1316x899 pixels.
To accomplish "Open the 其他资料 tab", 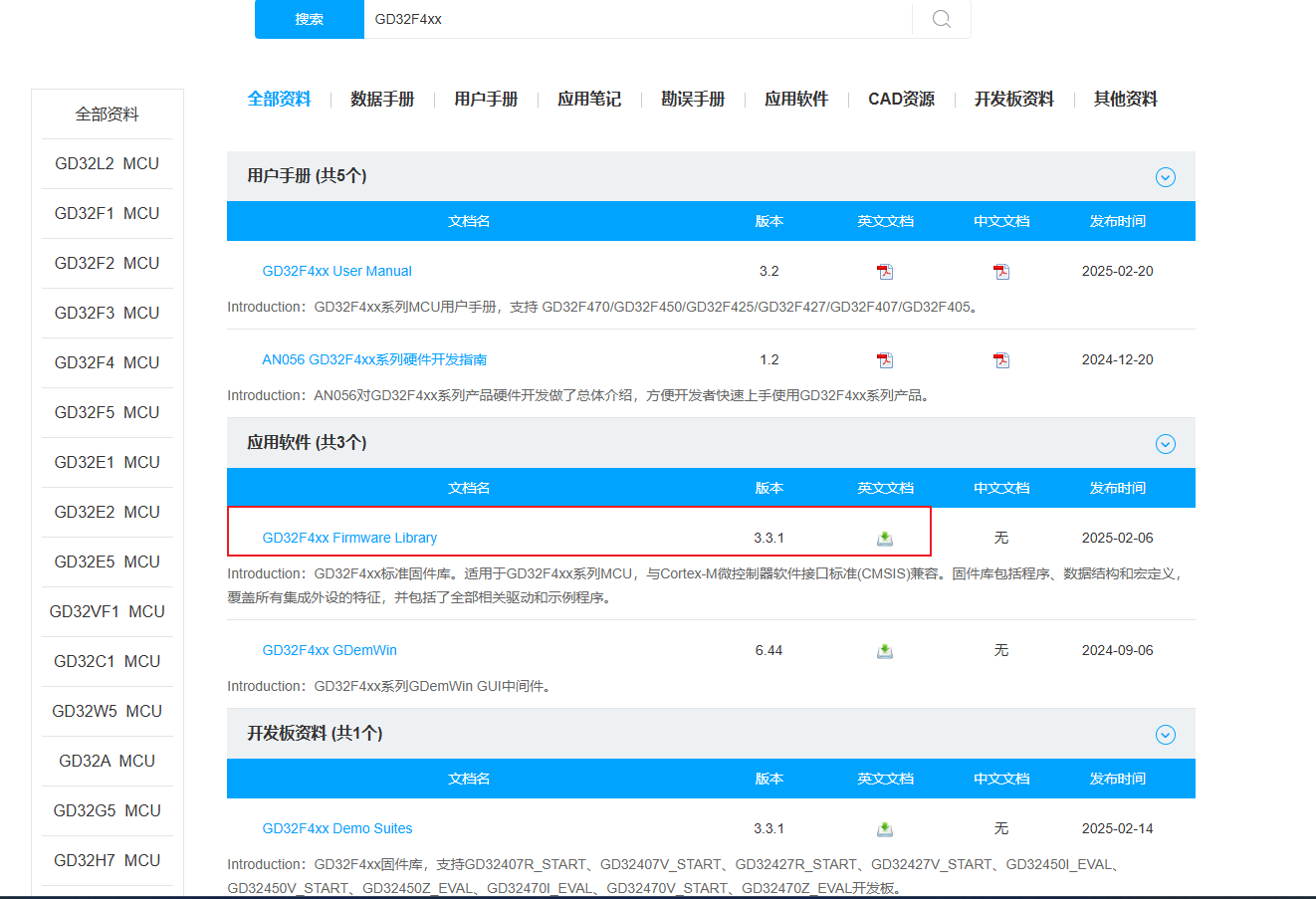I will tap(1126, 99).
